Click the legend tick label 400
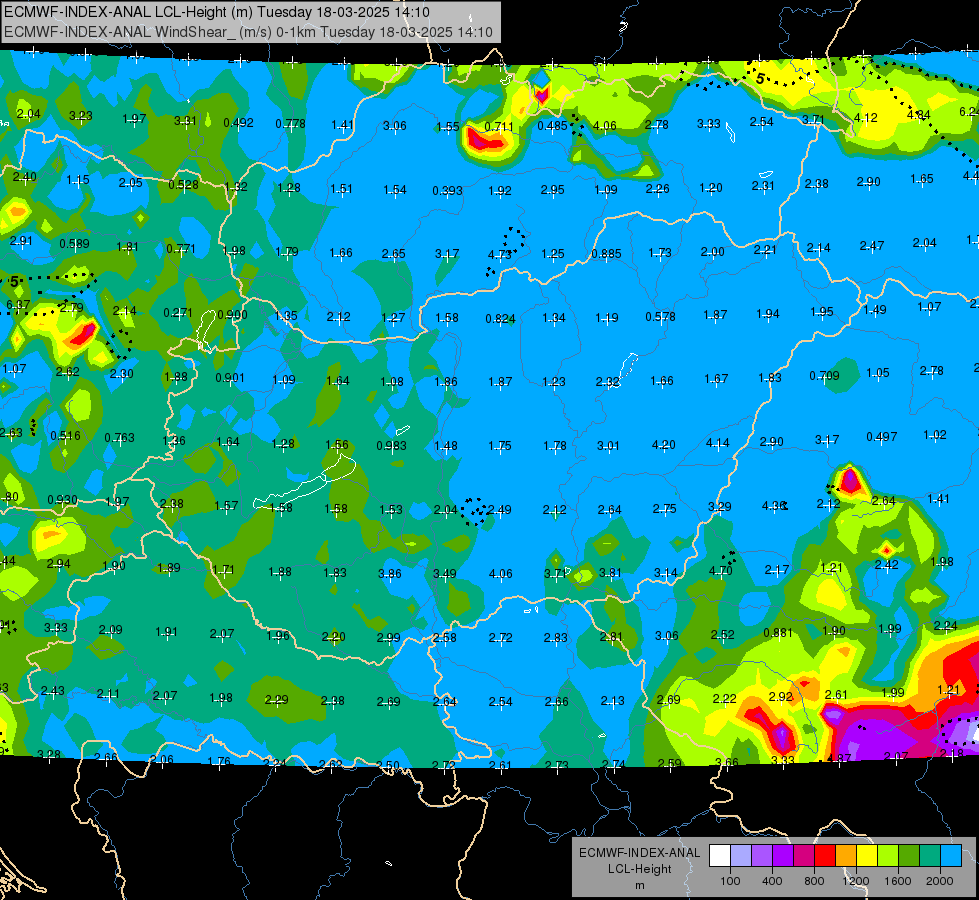The width and height of the screenshot is (979, 900). (772, 881)
